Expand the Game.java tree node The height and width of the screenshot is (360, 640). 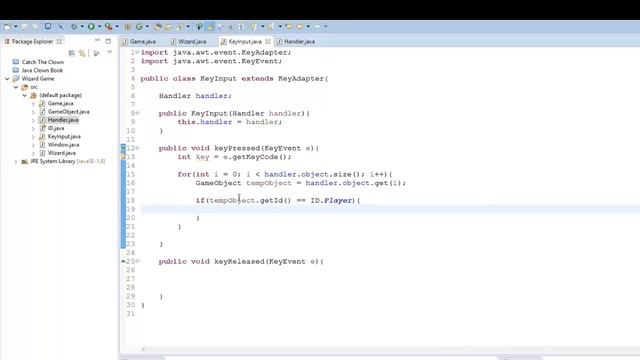click(33, 104)
